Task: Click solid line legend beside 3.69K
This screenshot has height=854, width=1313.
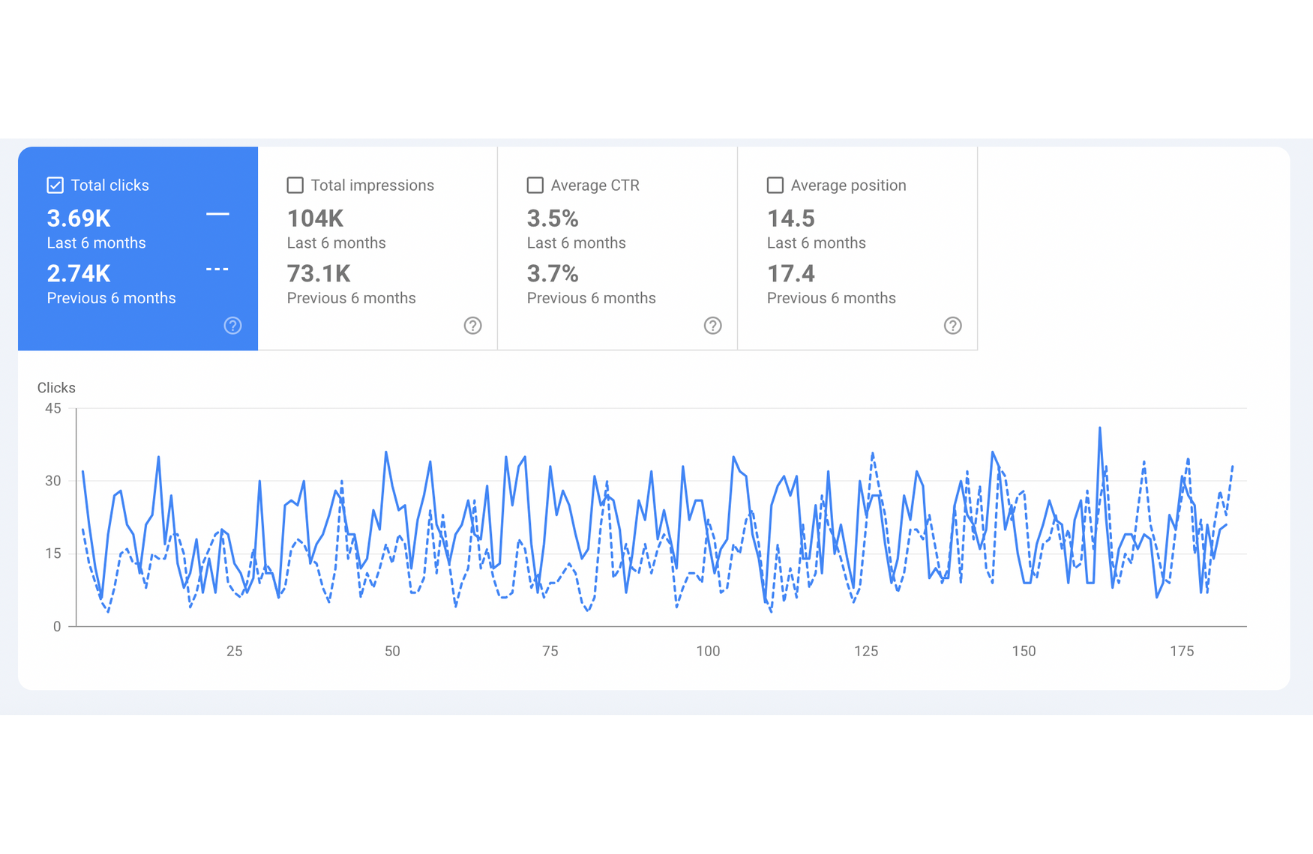Action: 217,215
